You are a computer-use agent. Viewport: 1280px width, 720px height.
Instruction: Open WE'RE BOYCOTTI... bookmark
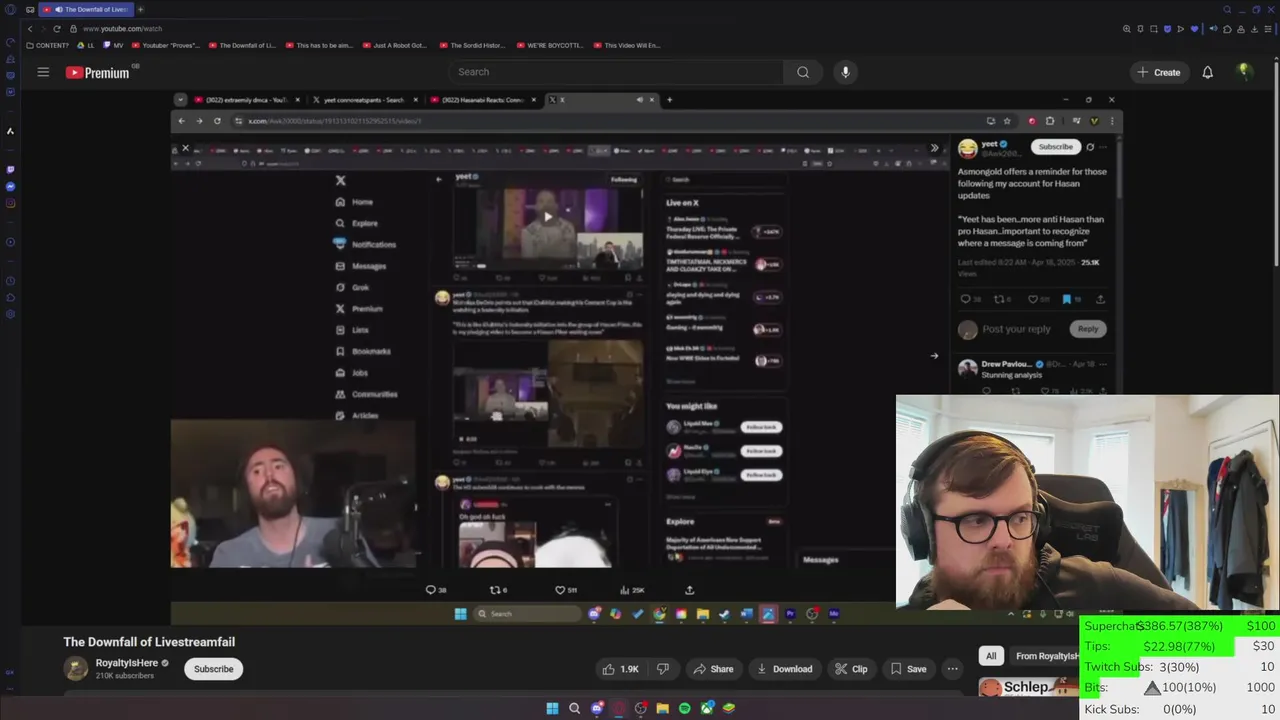tap(550, 45)
